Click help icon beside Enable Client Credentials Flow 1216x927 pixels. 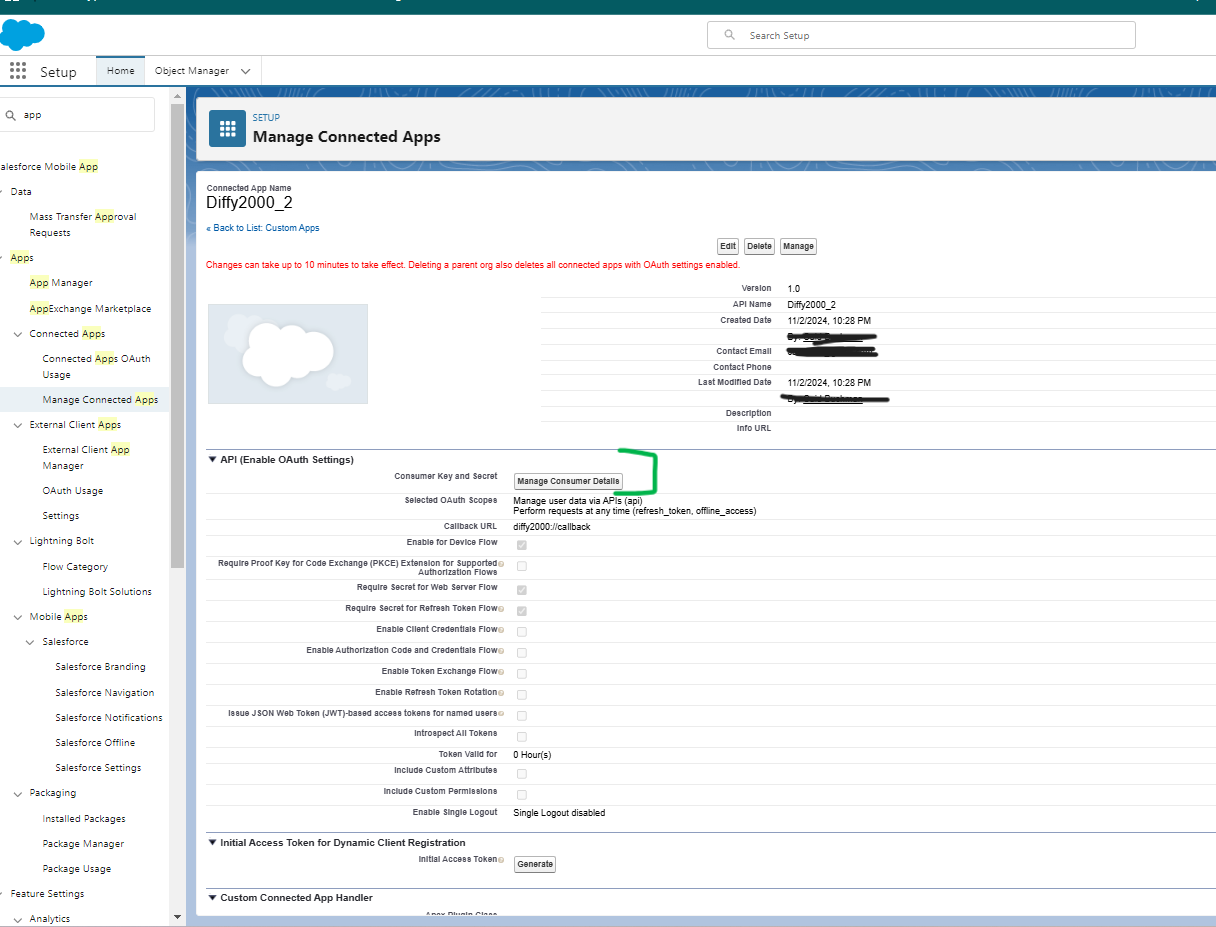coord(501,630)
